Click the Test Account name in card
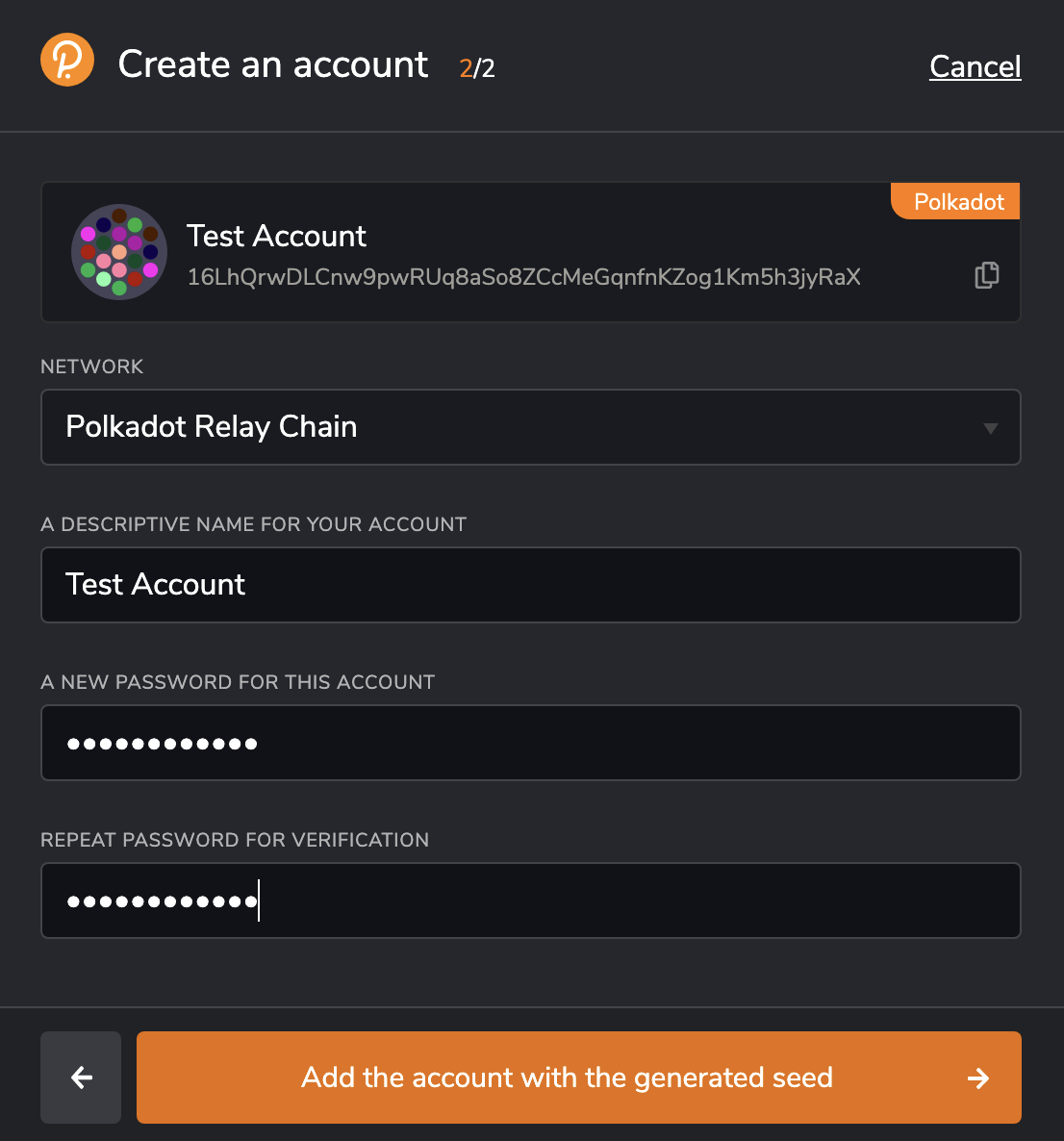This screenshot has height=1141, width=1064. [x=276, y=236]
